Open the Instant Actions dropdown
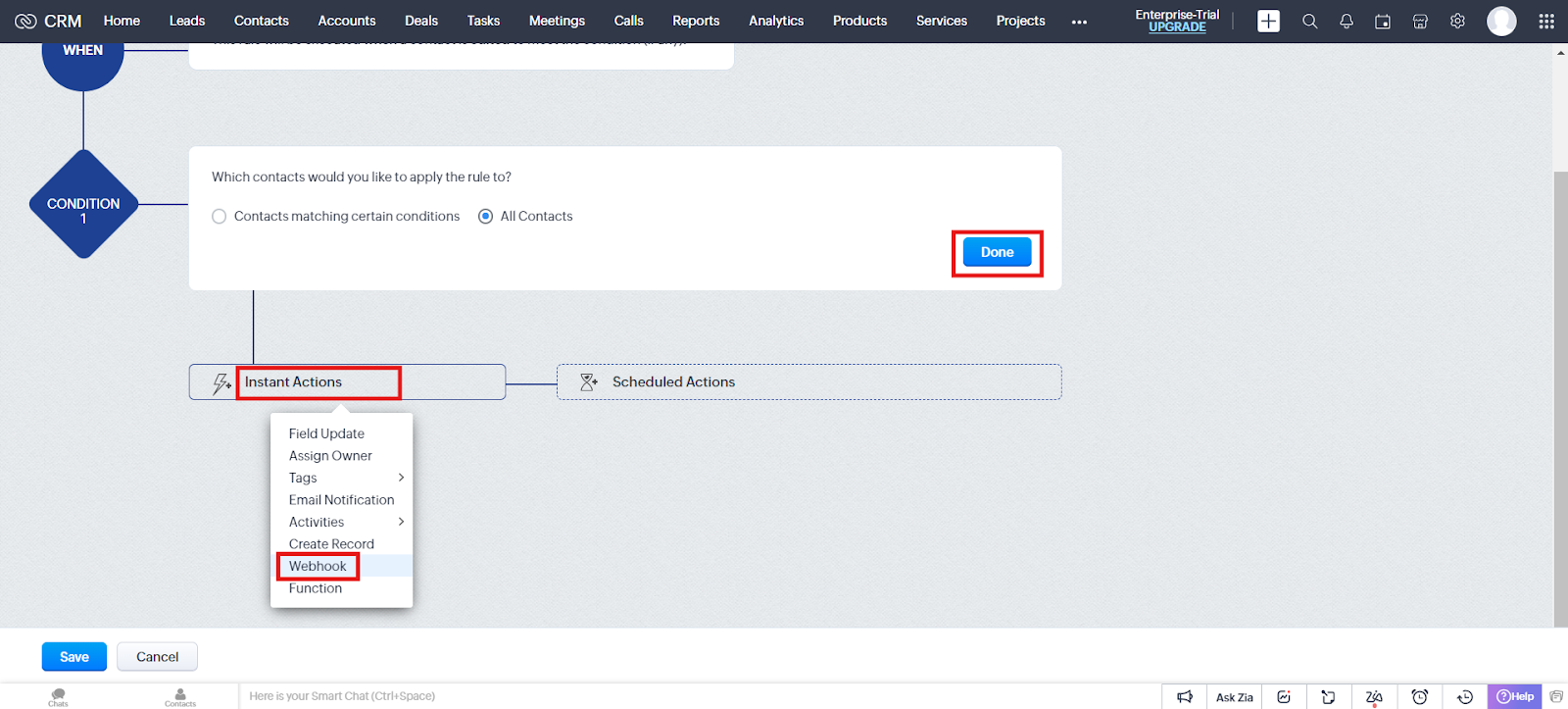1568x709 pixels. tap(347, 382)
